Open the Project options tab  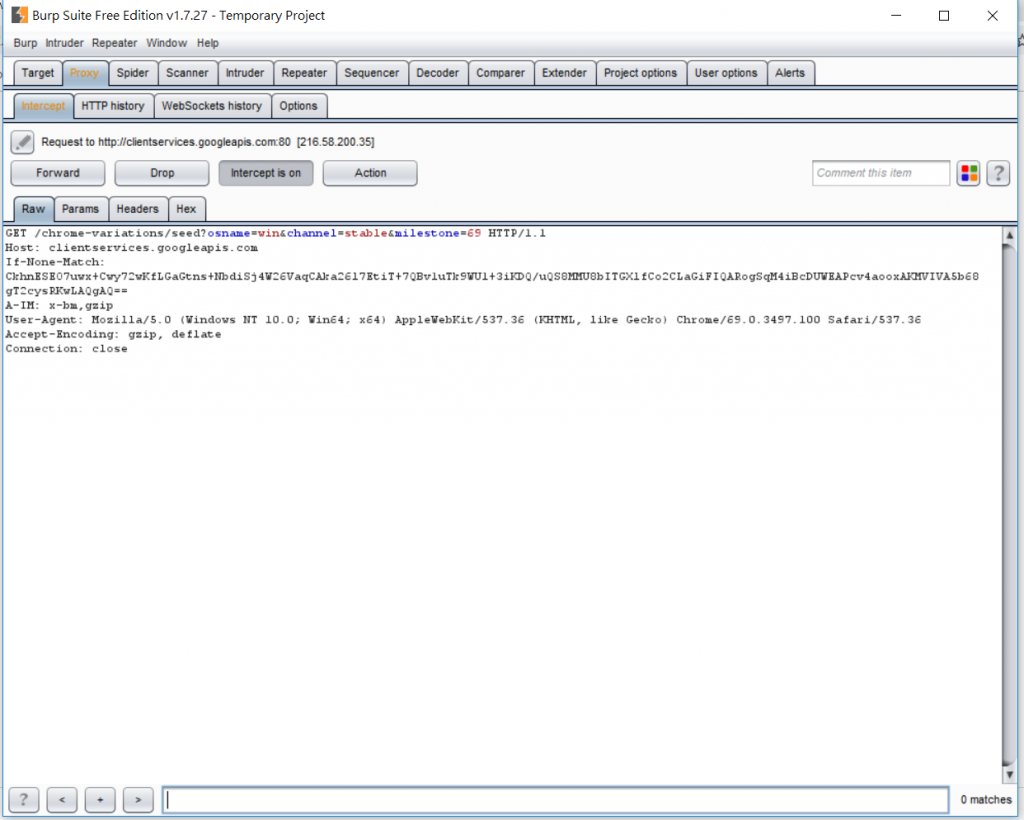(x=641, y=73)
